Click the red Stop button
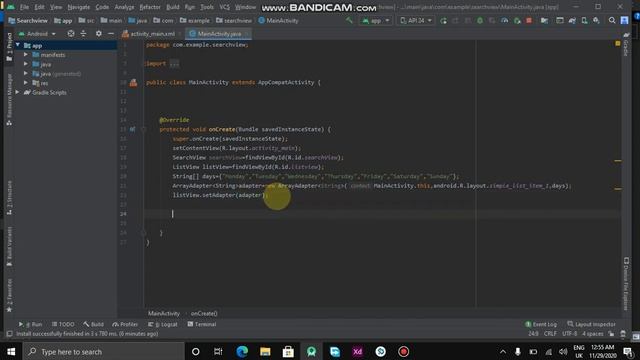Screen dimensions: 640x360 [529, 20]
